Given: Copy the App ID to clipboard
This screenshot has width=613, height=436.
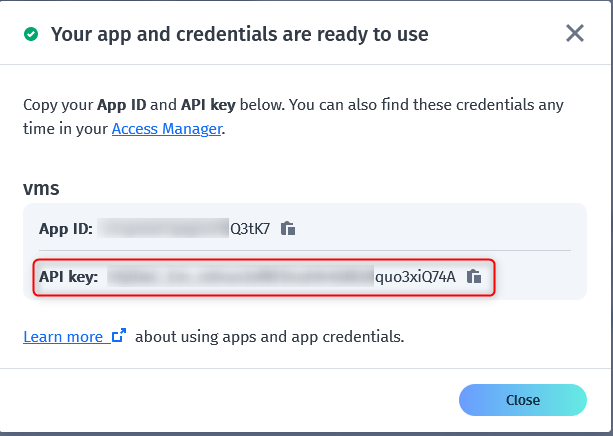Looking at the screenshot, I should click(x=288, y=228).
